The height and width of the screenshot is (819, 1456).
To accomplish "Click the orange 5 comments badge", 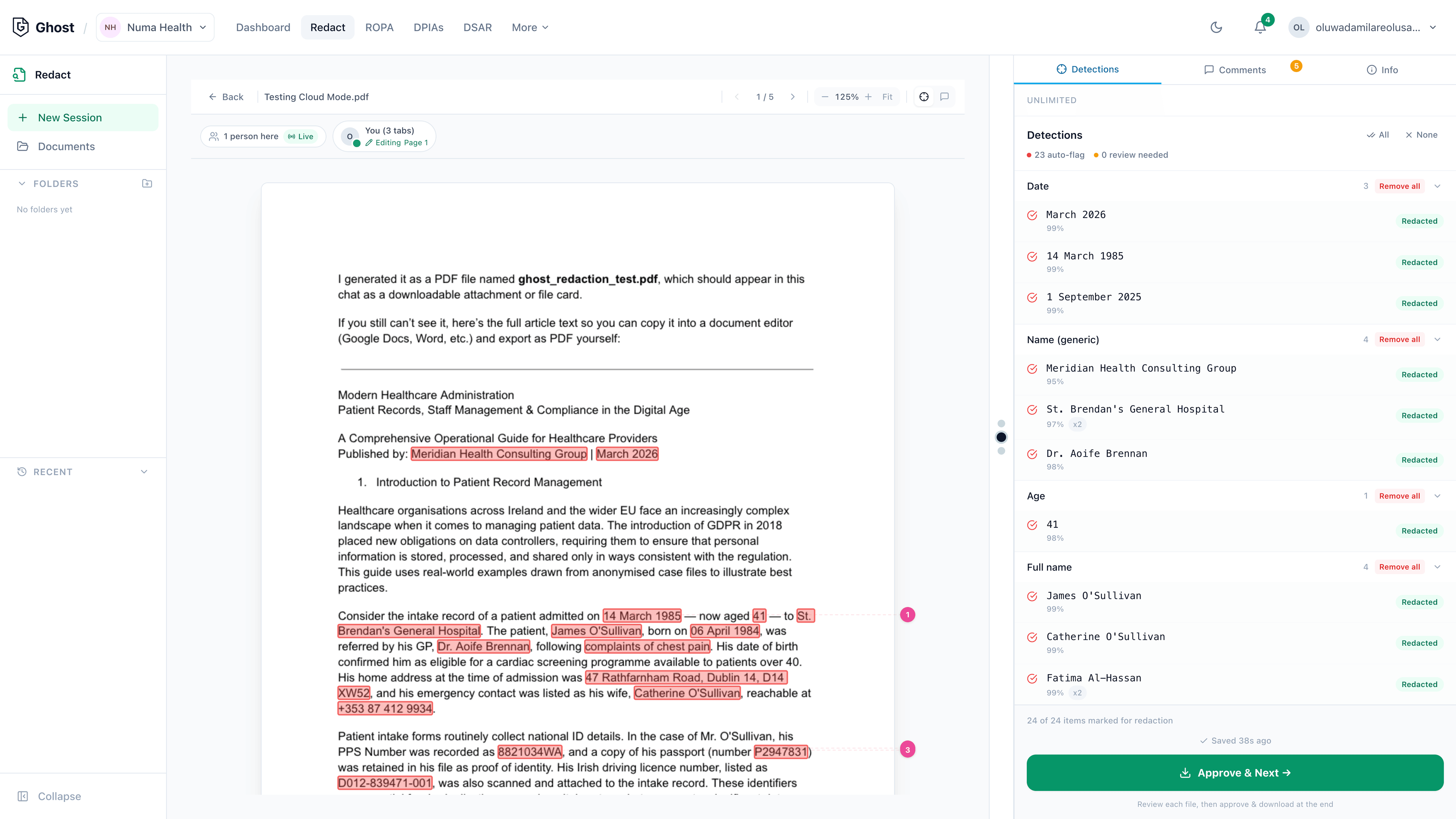I will 1296,66.
